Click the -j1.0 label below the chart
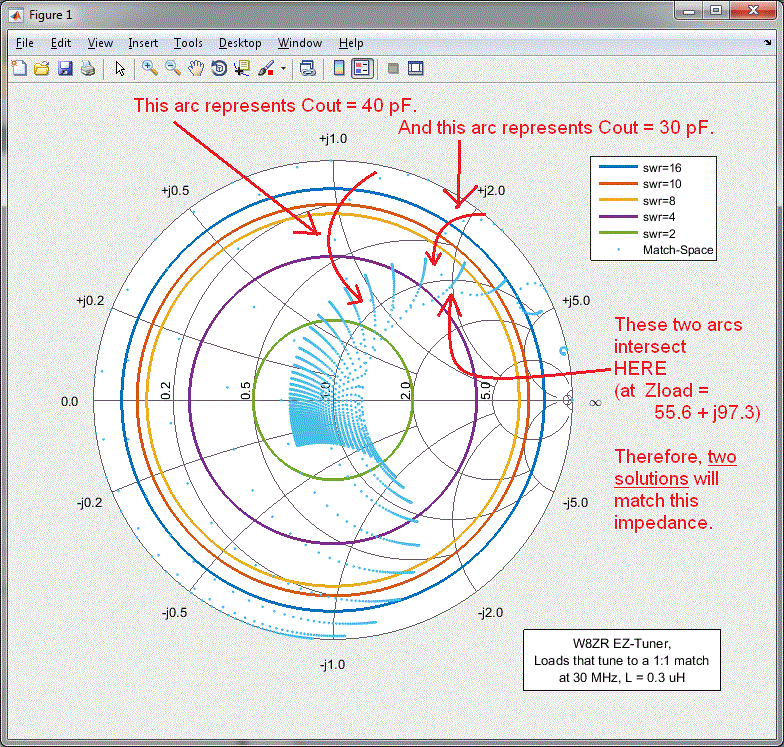 tap(332, 664)
